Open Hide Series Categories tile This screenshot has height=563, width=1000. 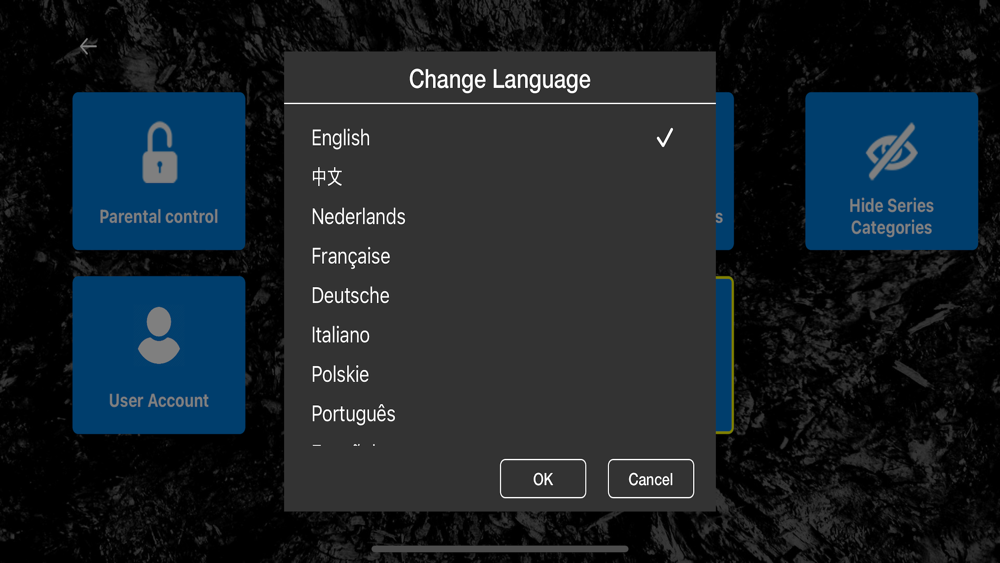(x=892, y=171)
